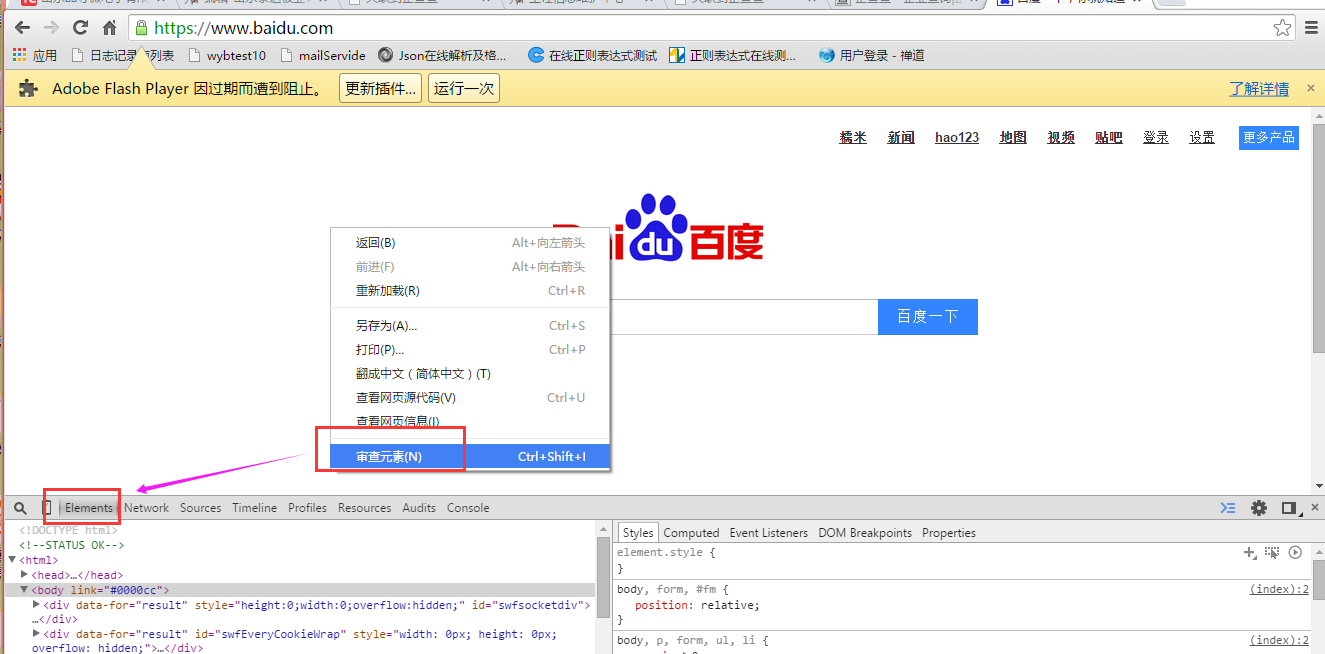Switch to the Elements tab in DevTools
Image resolution: width=1325 pixels, height=654 pixels.
pyautogui.click(x=89, y=508)
